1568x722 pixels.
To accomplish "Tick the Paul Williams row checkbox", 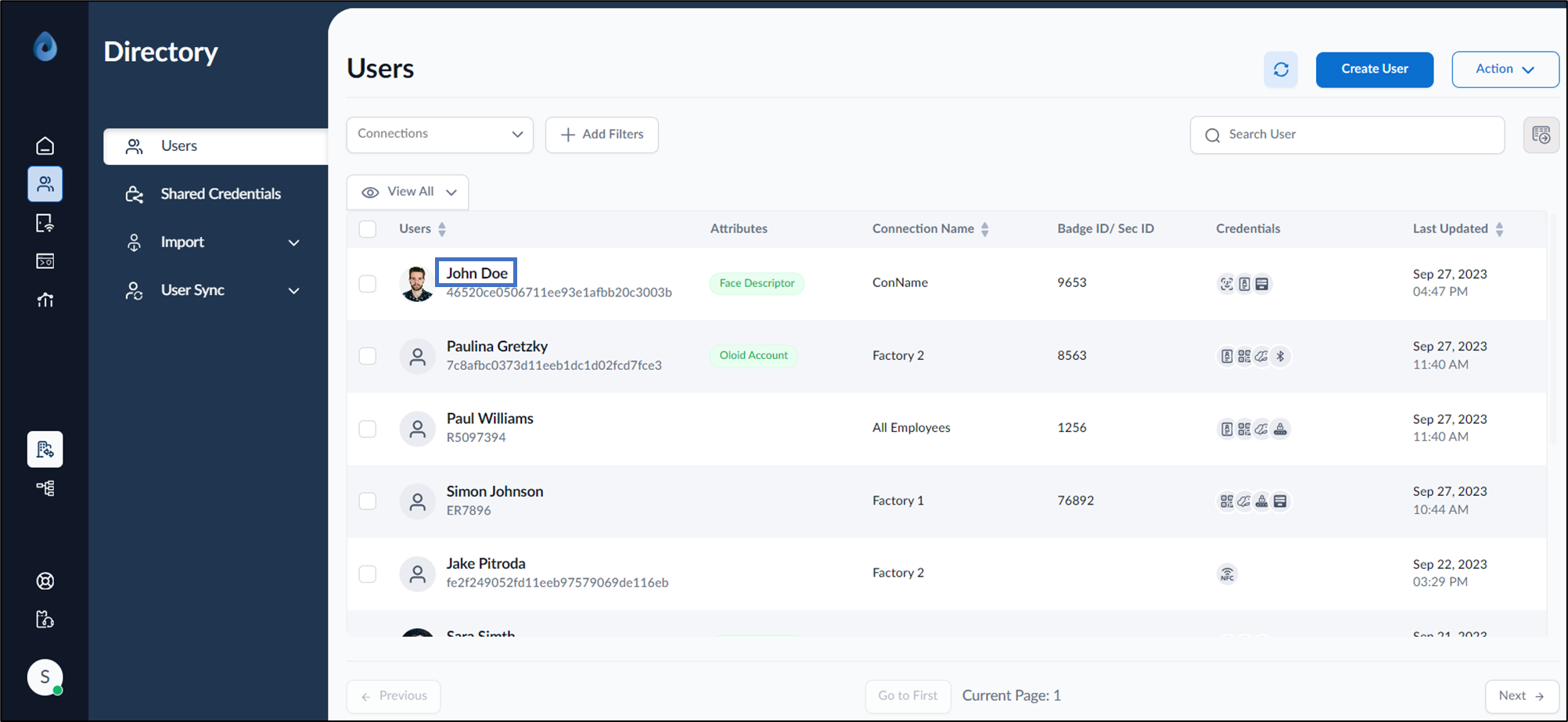I will (367, 429).
